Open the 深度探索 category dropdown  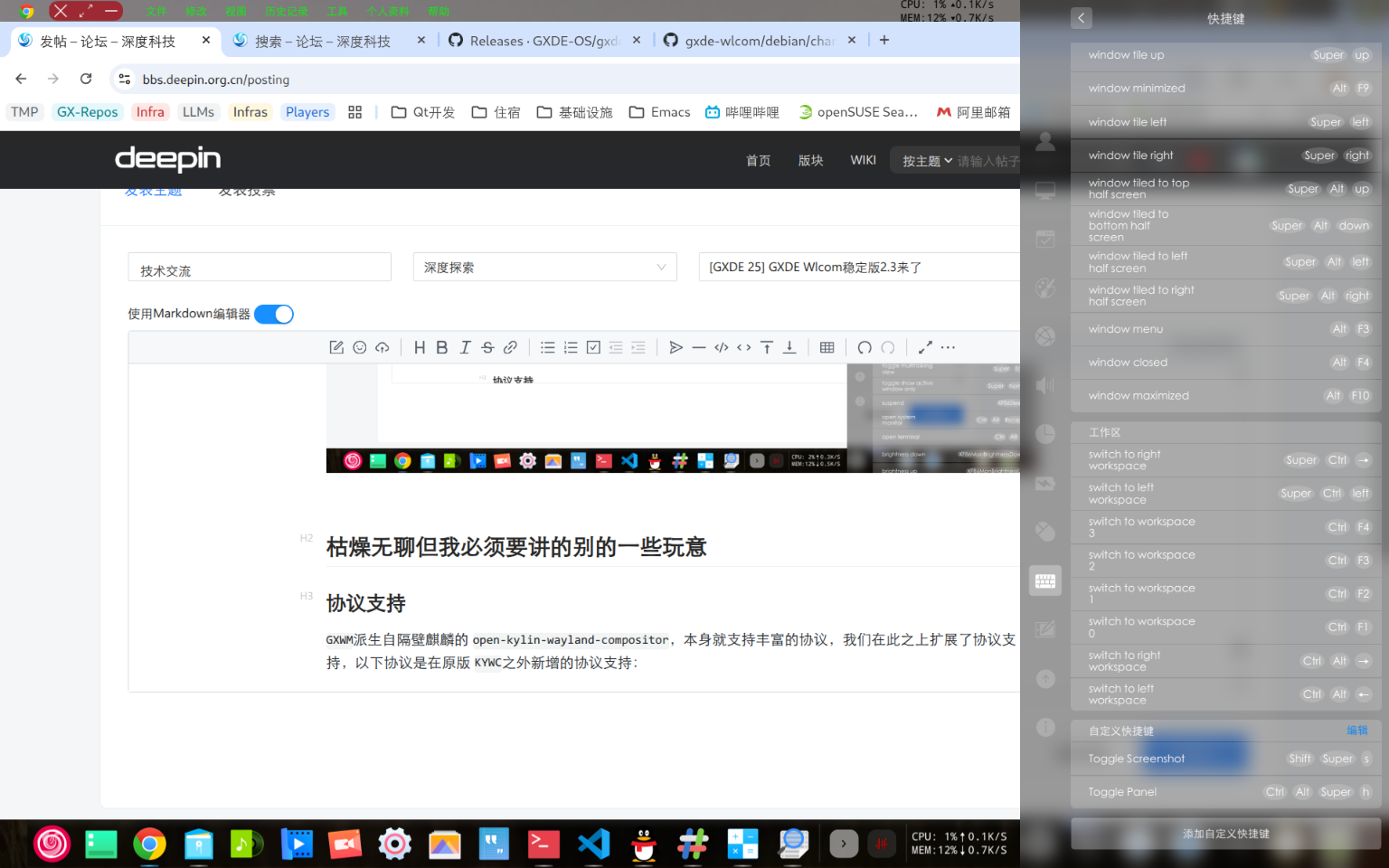(x=545, y=267)
